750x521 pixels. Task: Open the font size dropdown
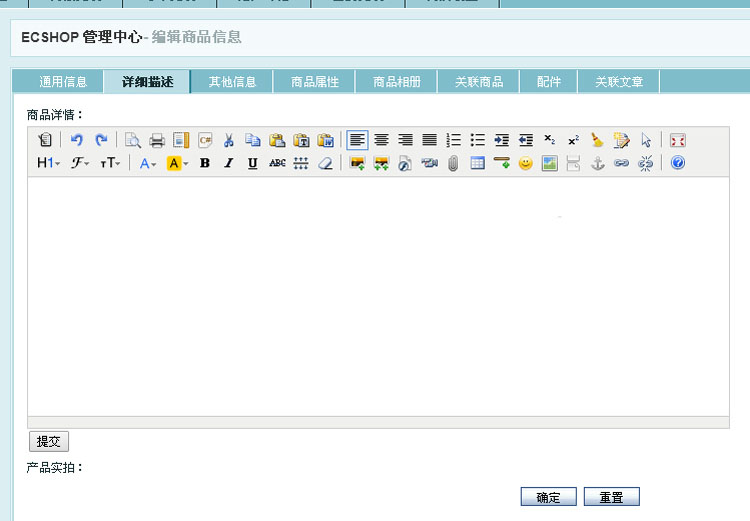click(110, 163)
